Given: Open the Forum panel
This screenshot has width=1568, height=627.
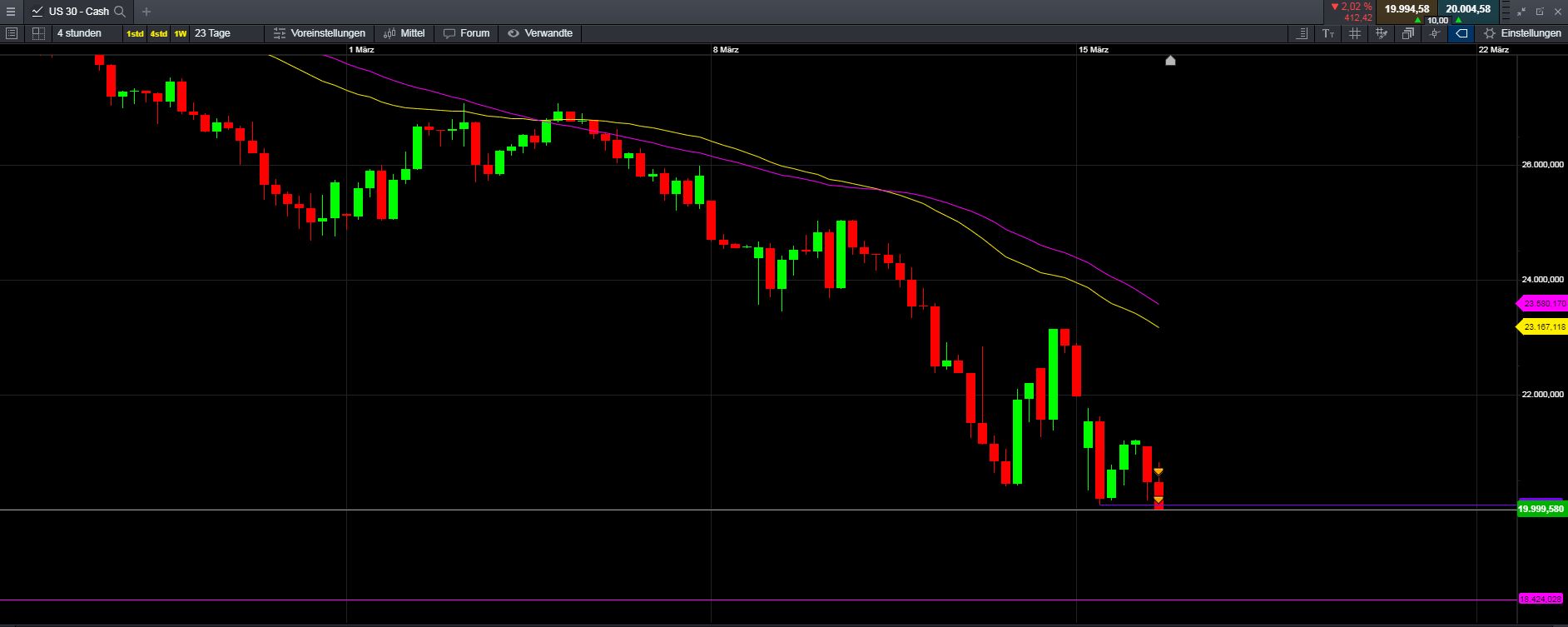Looking at the screenshot, I should point(467,33).
